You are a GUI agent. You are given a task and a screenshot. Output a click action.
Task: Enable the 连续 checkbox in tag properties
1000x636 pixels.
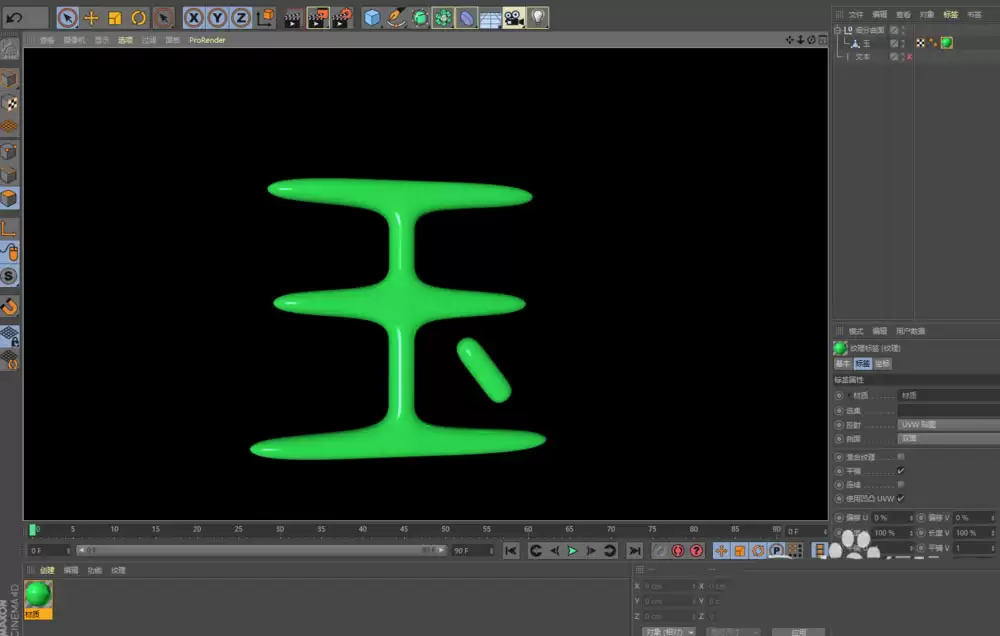click(x=900, y=484)
